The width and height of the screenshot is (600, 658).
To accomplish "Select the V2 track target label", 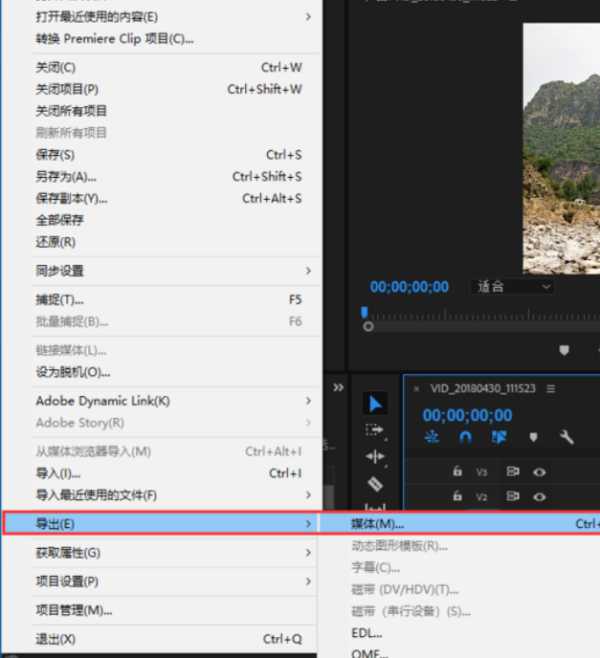I will pos(482,497).
